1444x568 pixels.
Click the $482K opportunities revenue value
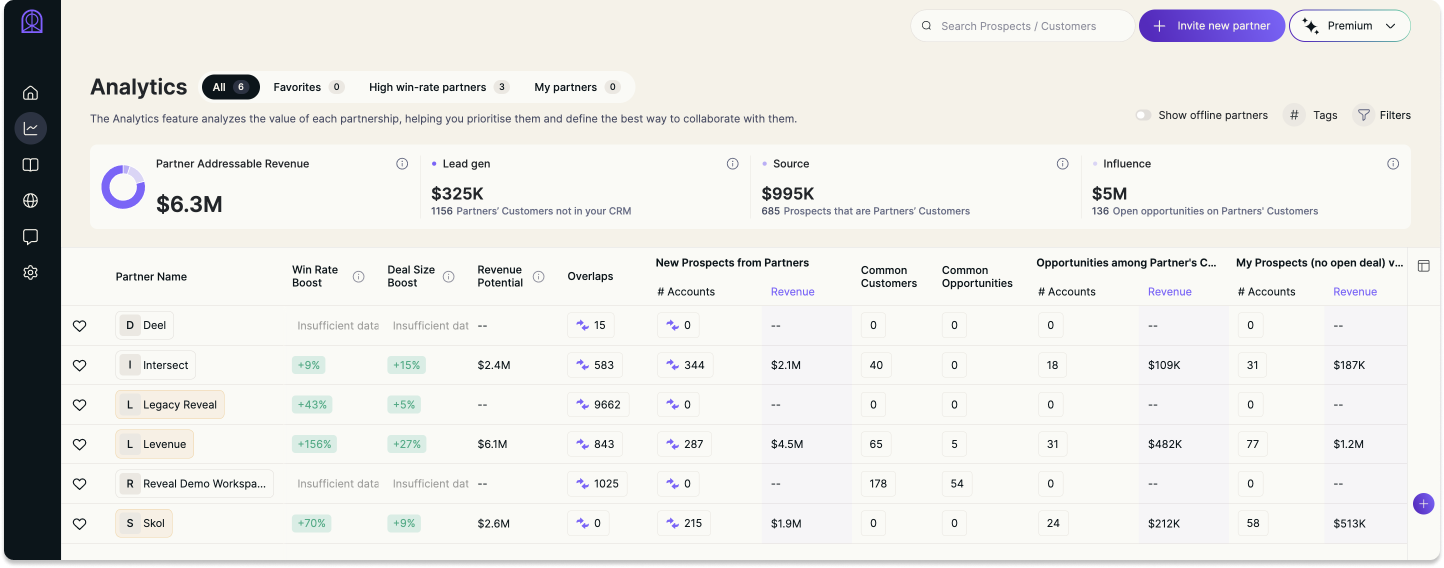click(x=1166, y=444)
